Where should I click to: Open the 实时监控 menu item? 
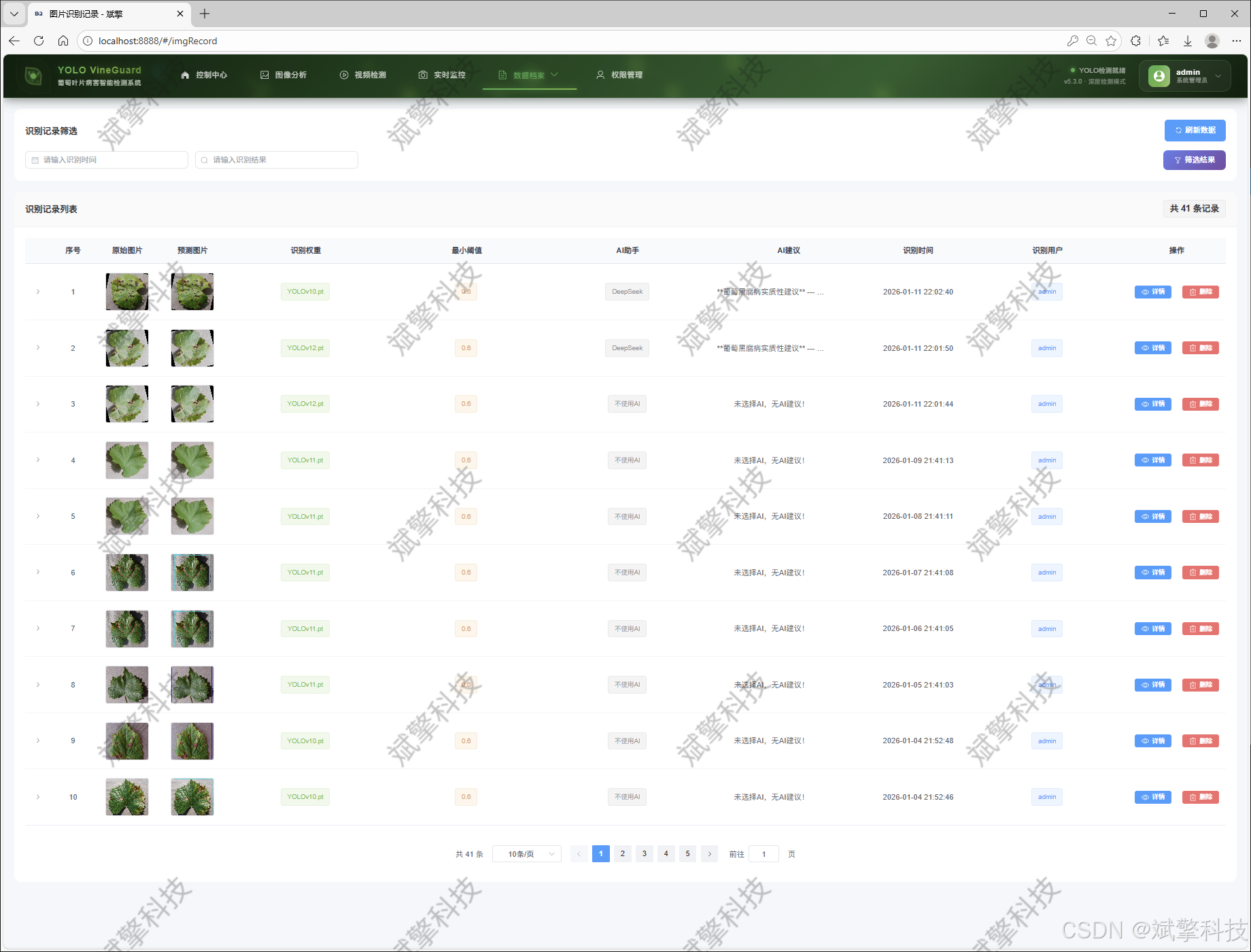tap(442, 75)
